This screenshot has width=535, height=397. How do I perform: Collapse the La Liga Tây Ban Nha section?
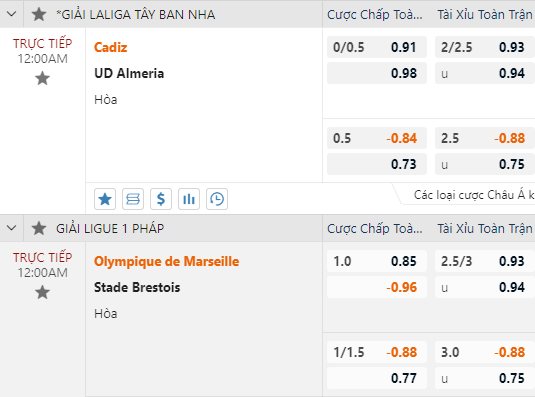(12, 14)
